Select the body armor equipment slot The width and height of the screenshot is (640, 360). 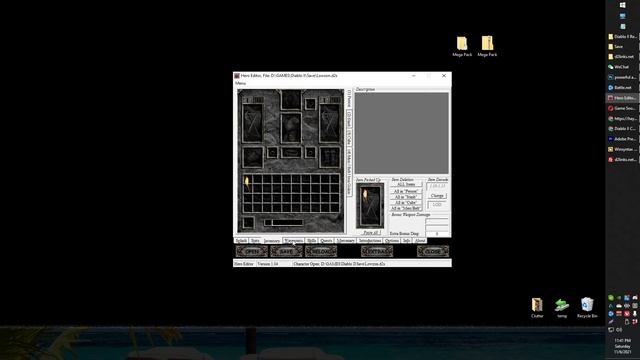point(291,128)
